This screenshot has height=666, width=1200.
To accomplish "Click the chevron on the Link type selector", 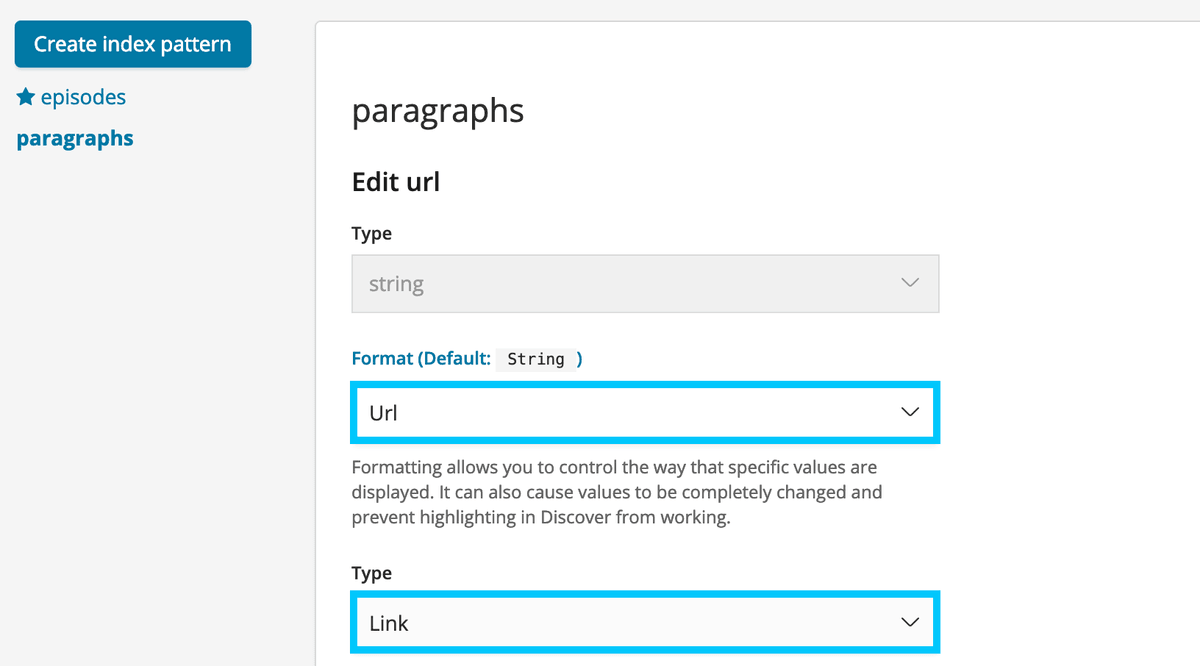I will click(910, 622).
